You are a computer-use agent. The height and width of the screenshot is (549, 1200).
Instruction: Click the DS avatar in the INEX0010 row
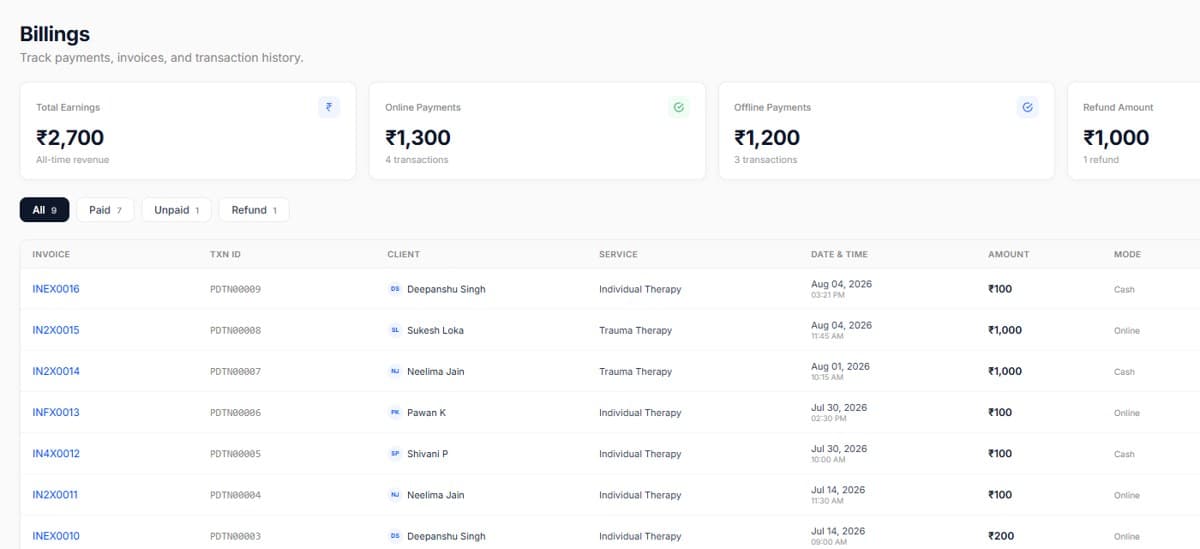395,536
